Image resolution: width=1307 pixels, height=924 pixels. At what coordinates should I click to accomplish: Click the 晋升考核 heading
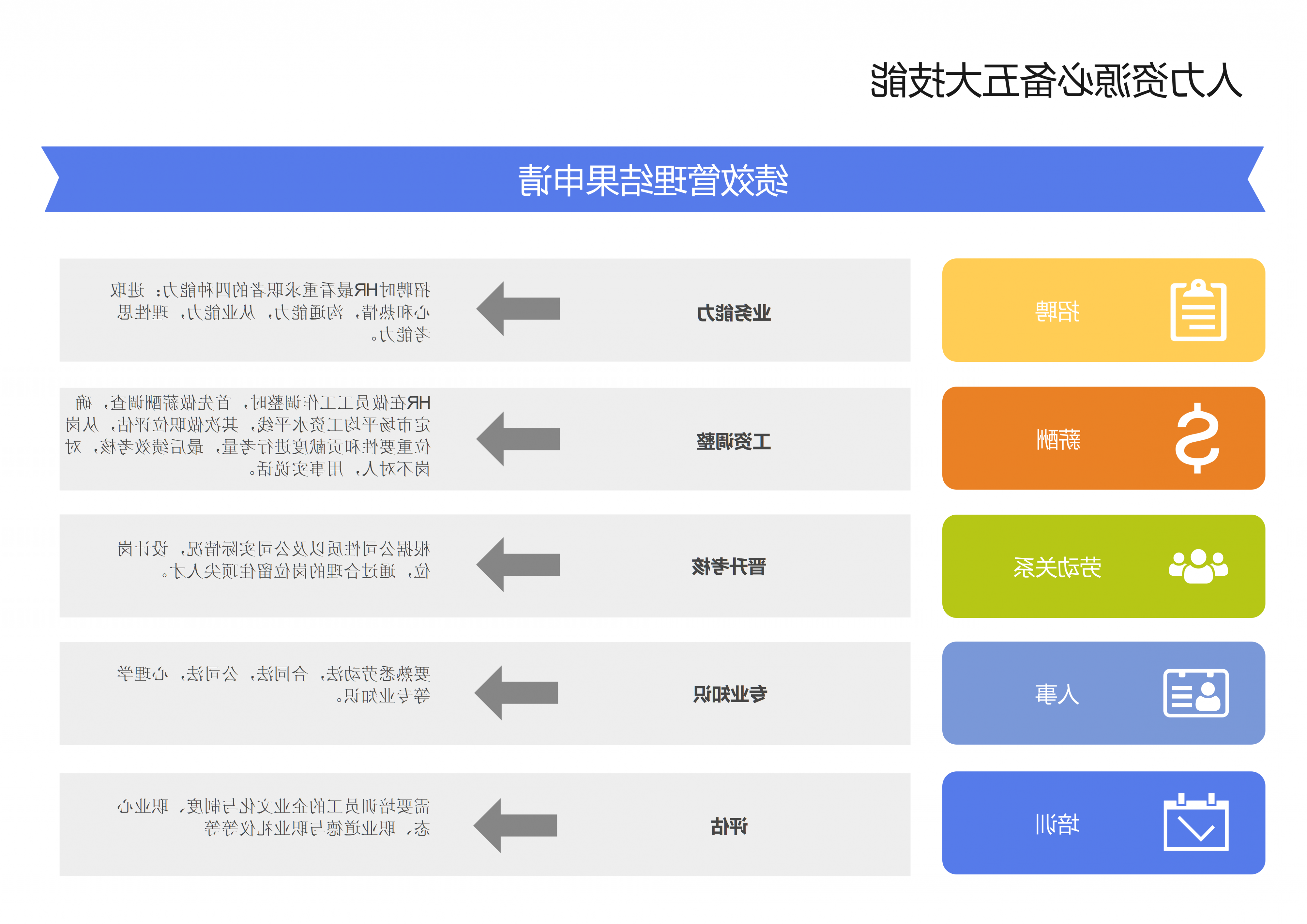point(729,567)
